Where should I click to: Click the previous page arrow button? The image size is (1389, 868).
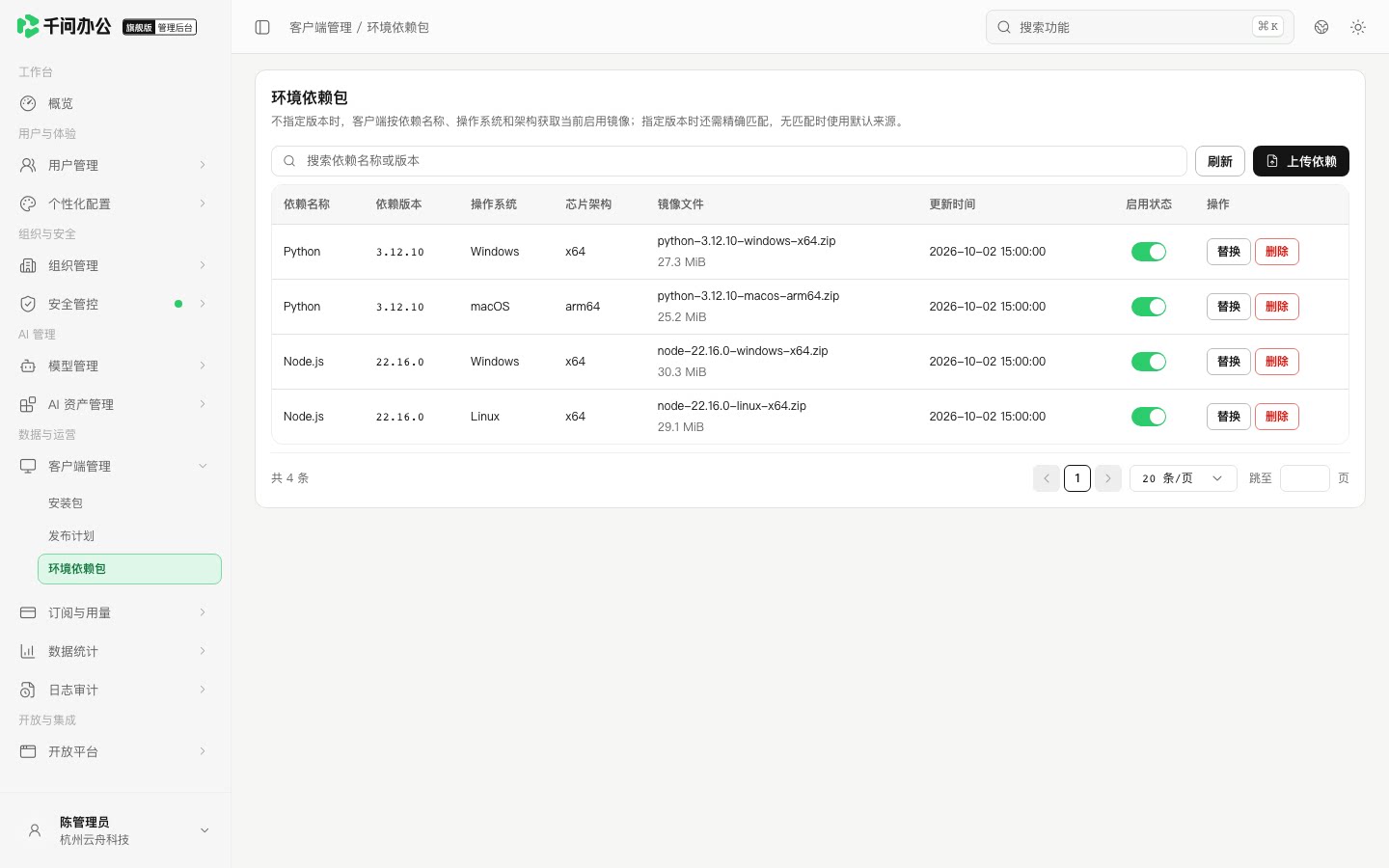(x=1047, y=478)
